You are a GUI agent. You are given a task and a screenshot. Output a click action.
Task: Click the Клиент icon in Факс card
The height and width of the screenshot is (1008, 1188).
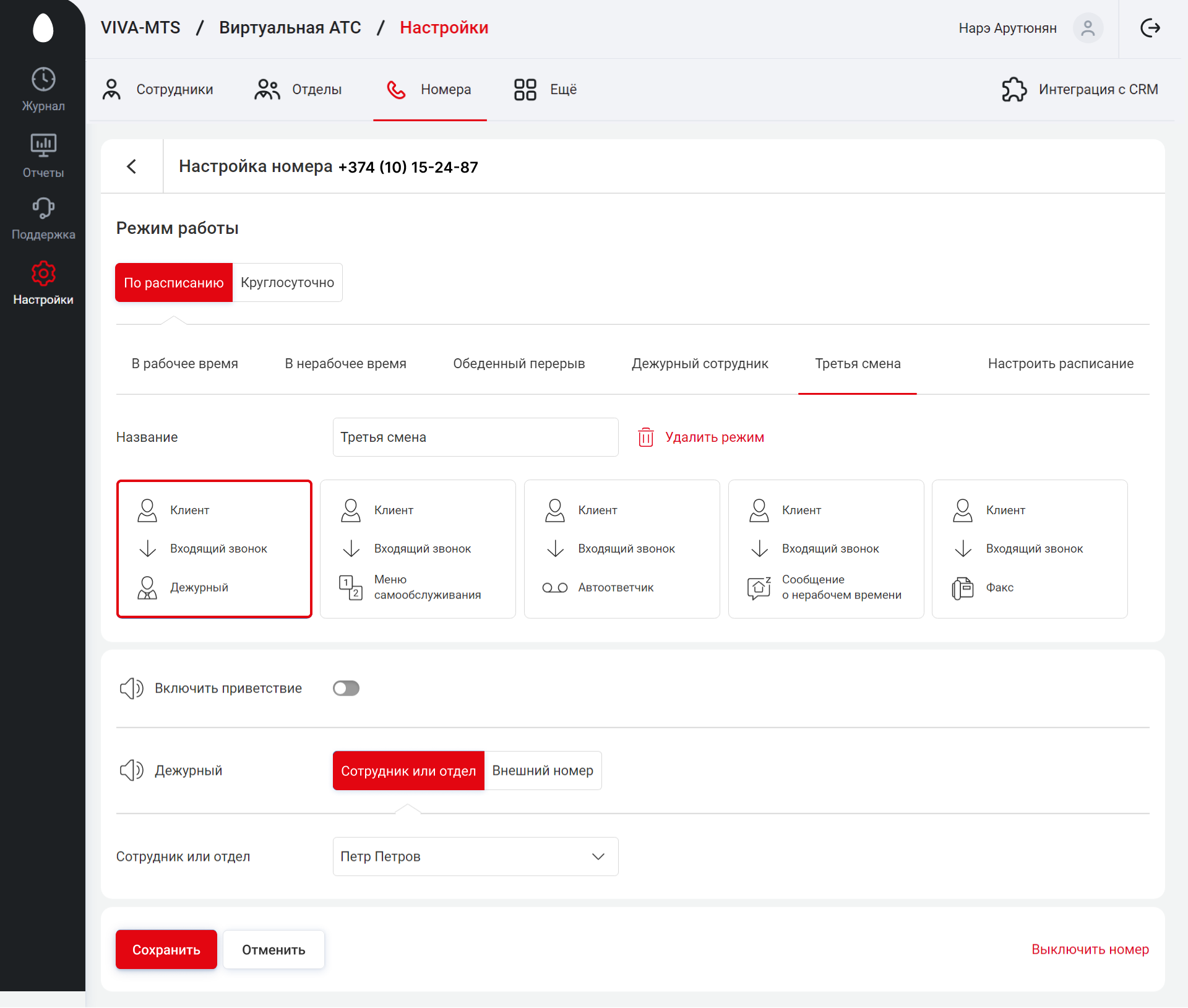(963, 510)
